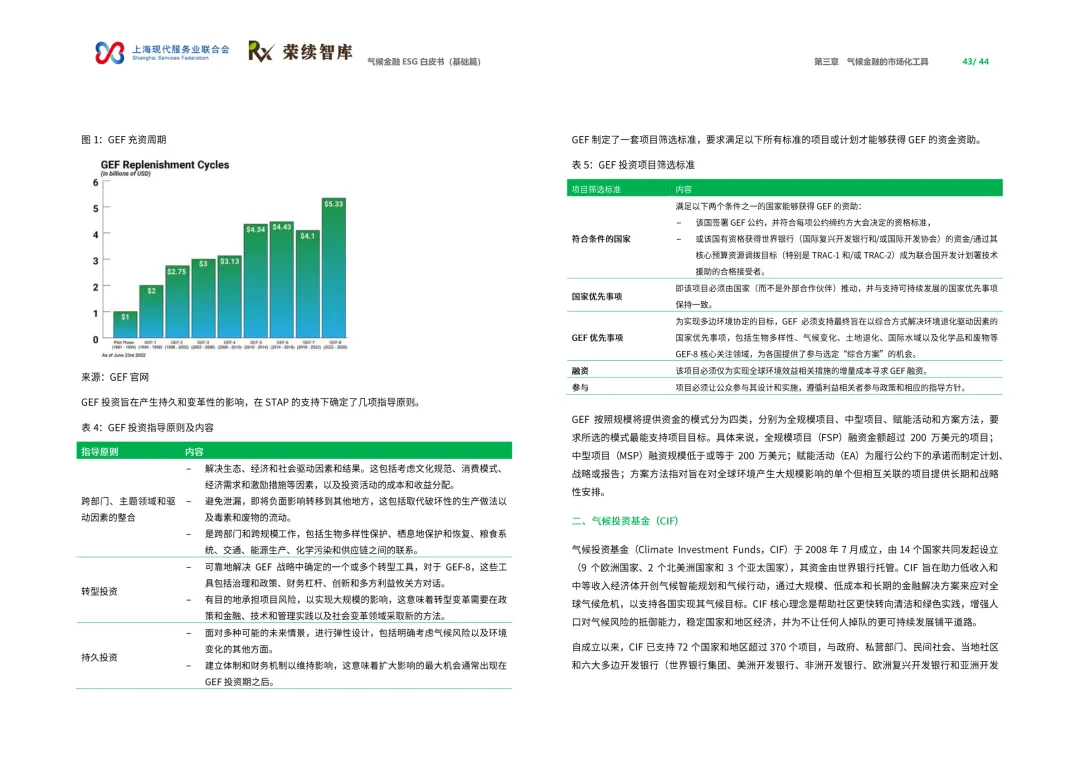Select bullet starting 避免泄漏
This screenshot has height=764, width=1080.
tap(355, 509)
